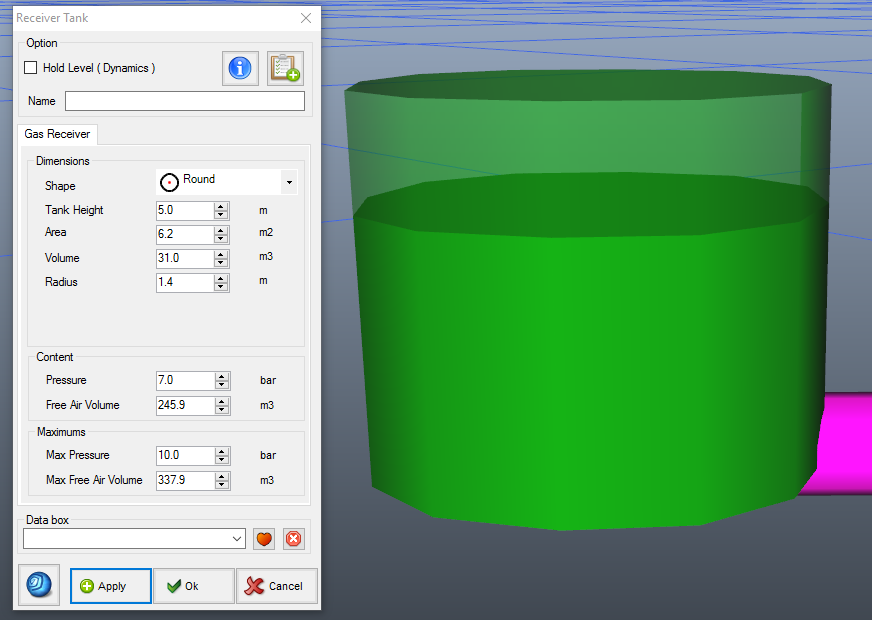The height and width of the screenshot is (620, 872).
Task: Click the clipboard with green plus icon
Action: 285,68
